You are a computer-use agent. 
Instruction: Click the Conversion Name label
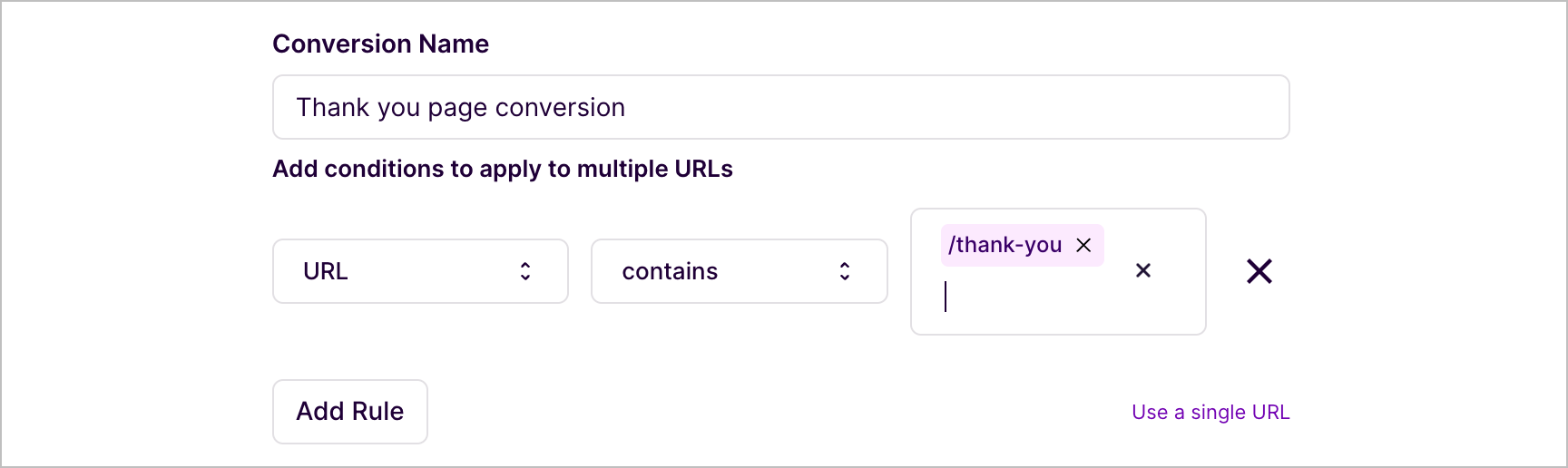[x=380, y=44]
